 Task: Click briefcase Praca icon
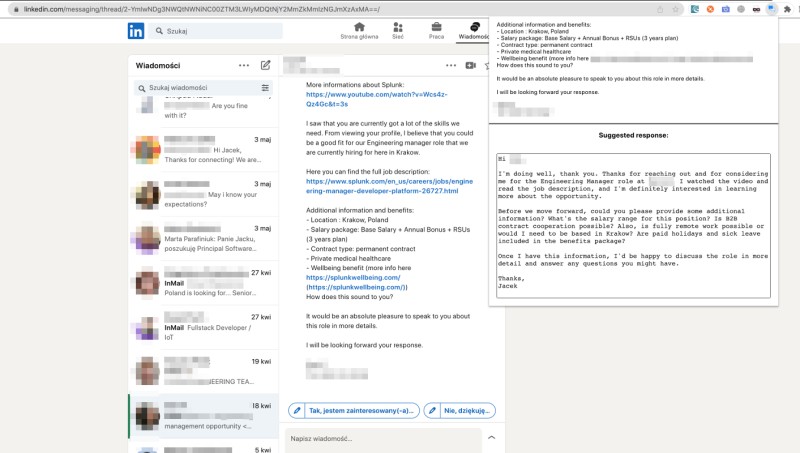[x=436, y=27]
